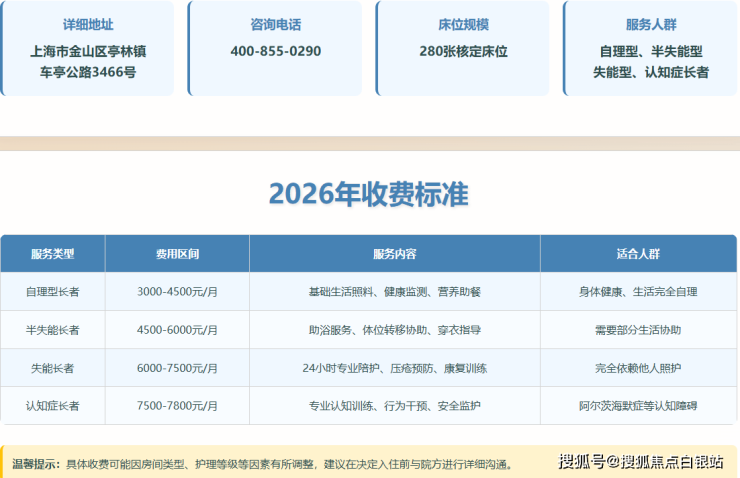
Task: Click the 失能长者 row label
Action: click(53, 368)
